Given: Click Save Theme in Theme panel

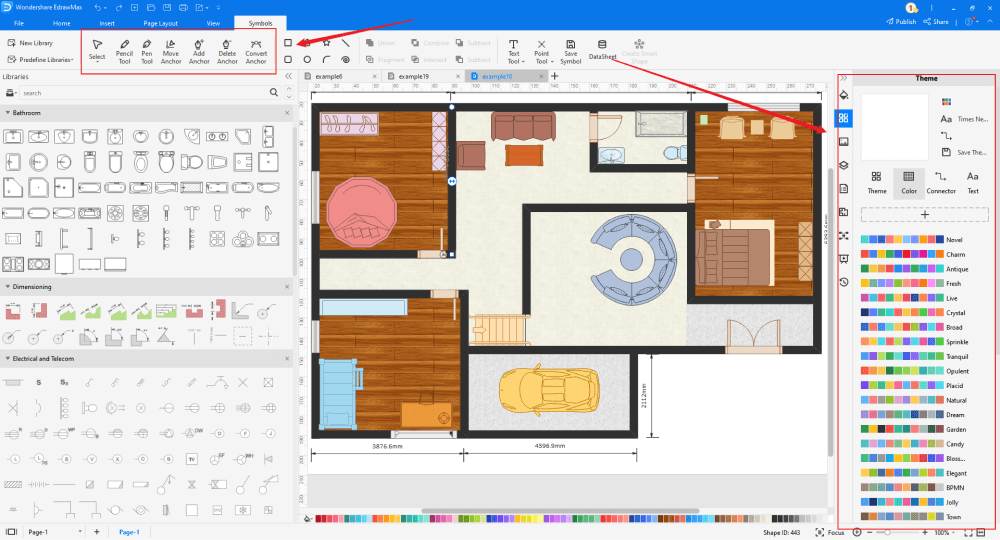Looking at the screenshot, I should coord(964,152).
